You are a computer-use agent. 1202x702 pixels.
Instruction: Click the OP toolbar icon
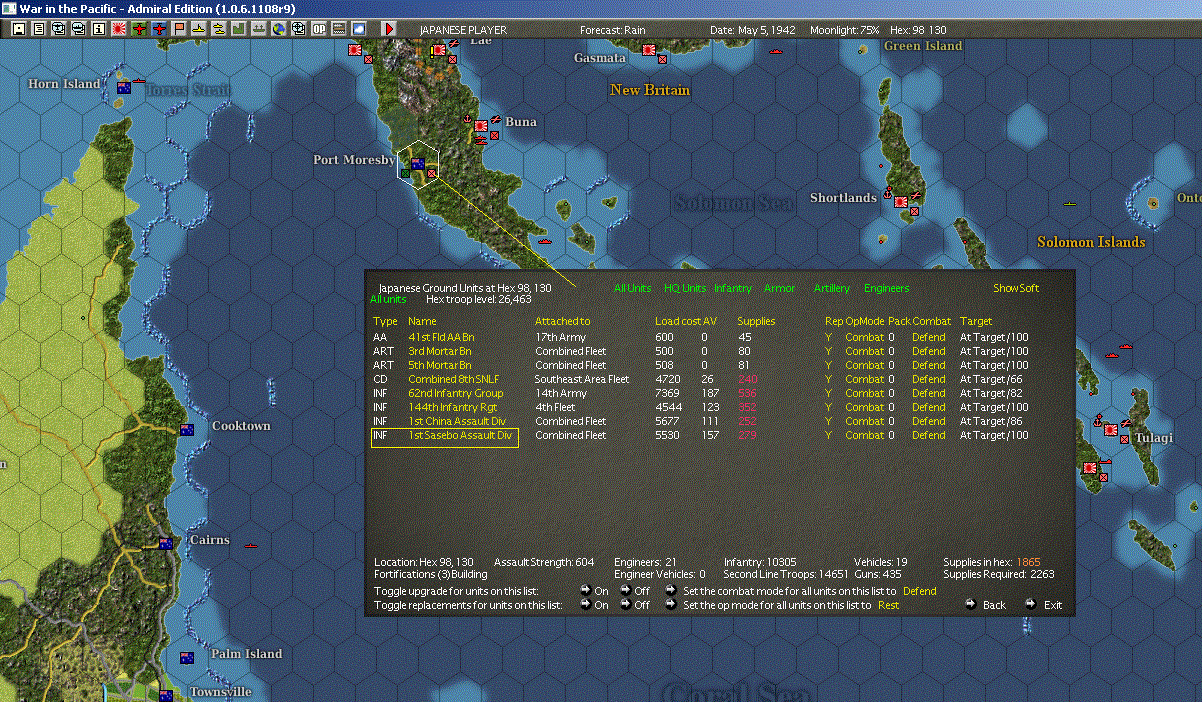(x=319, y=29)
